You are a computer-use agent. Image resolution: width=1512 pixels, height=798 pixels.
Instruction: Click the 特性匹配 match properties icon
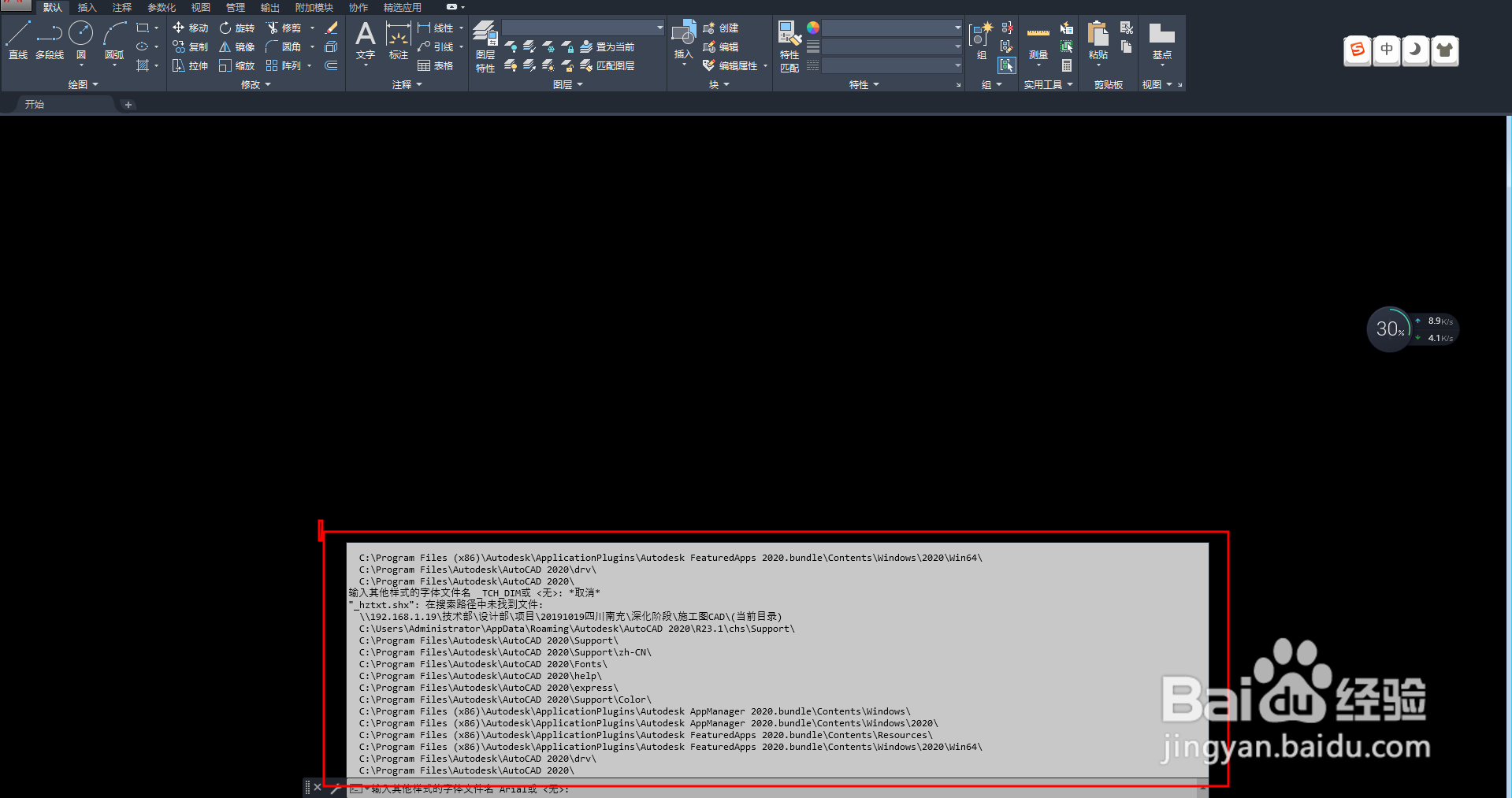pos(789,46)
